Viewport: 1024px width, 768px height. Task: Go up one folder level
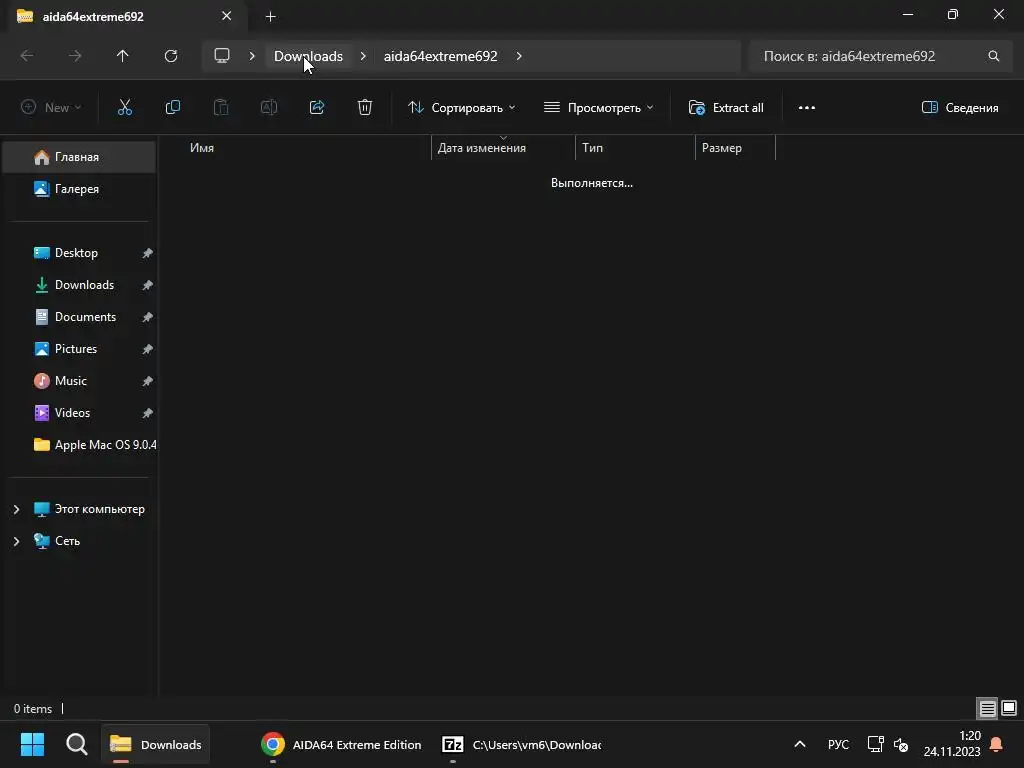click(123, 56)
